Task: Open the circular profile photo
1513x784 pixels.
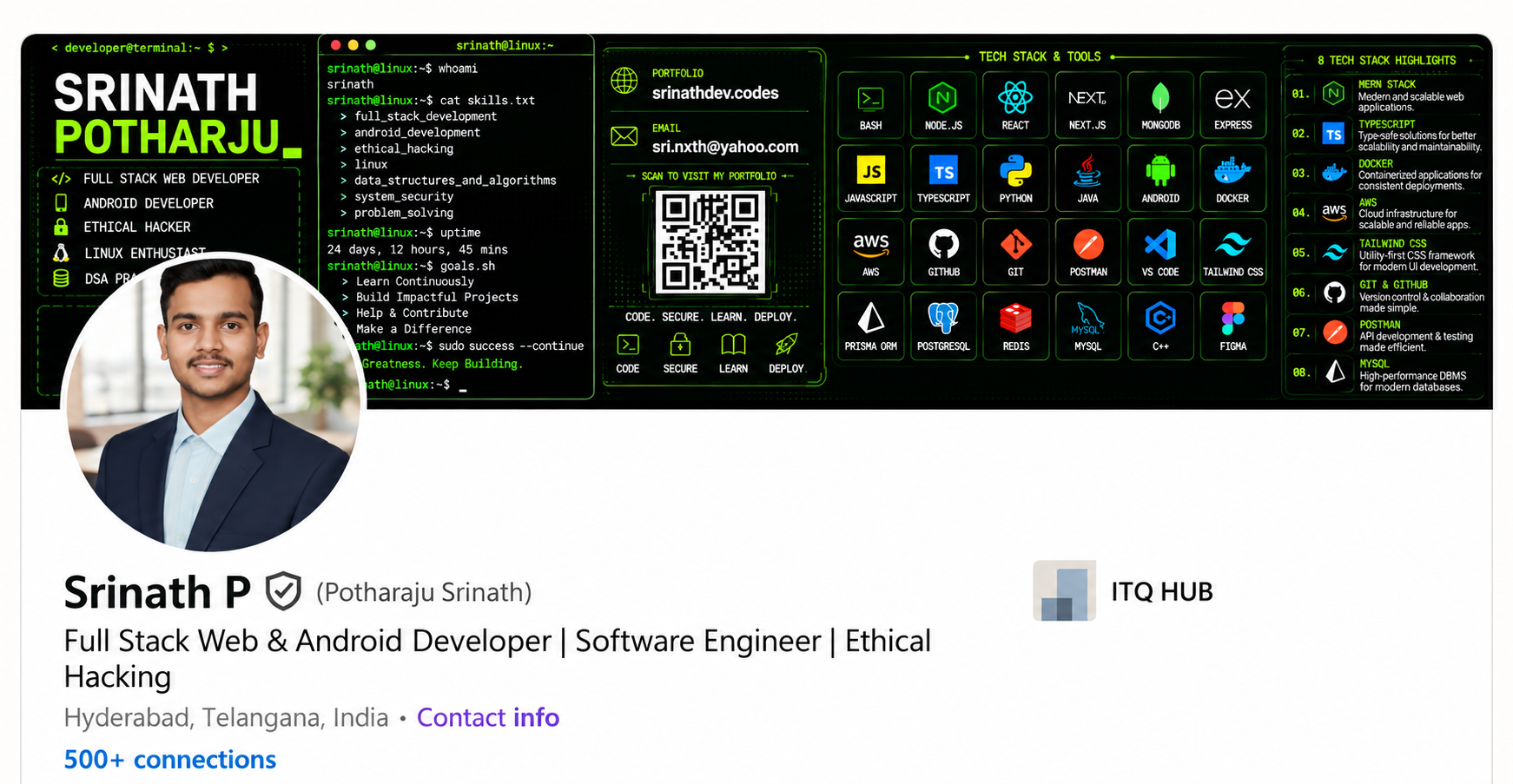Action: click(214, 402)
